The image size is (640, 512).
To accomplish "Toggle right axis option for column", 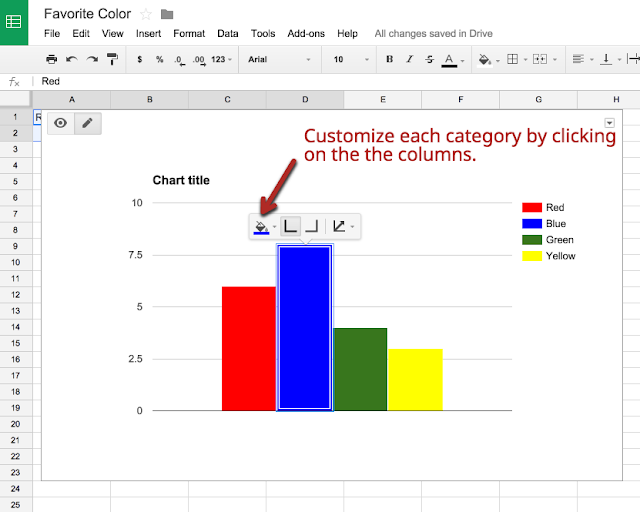I will click(x=311, y=226).
